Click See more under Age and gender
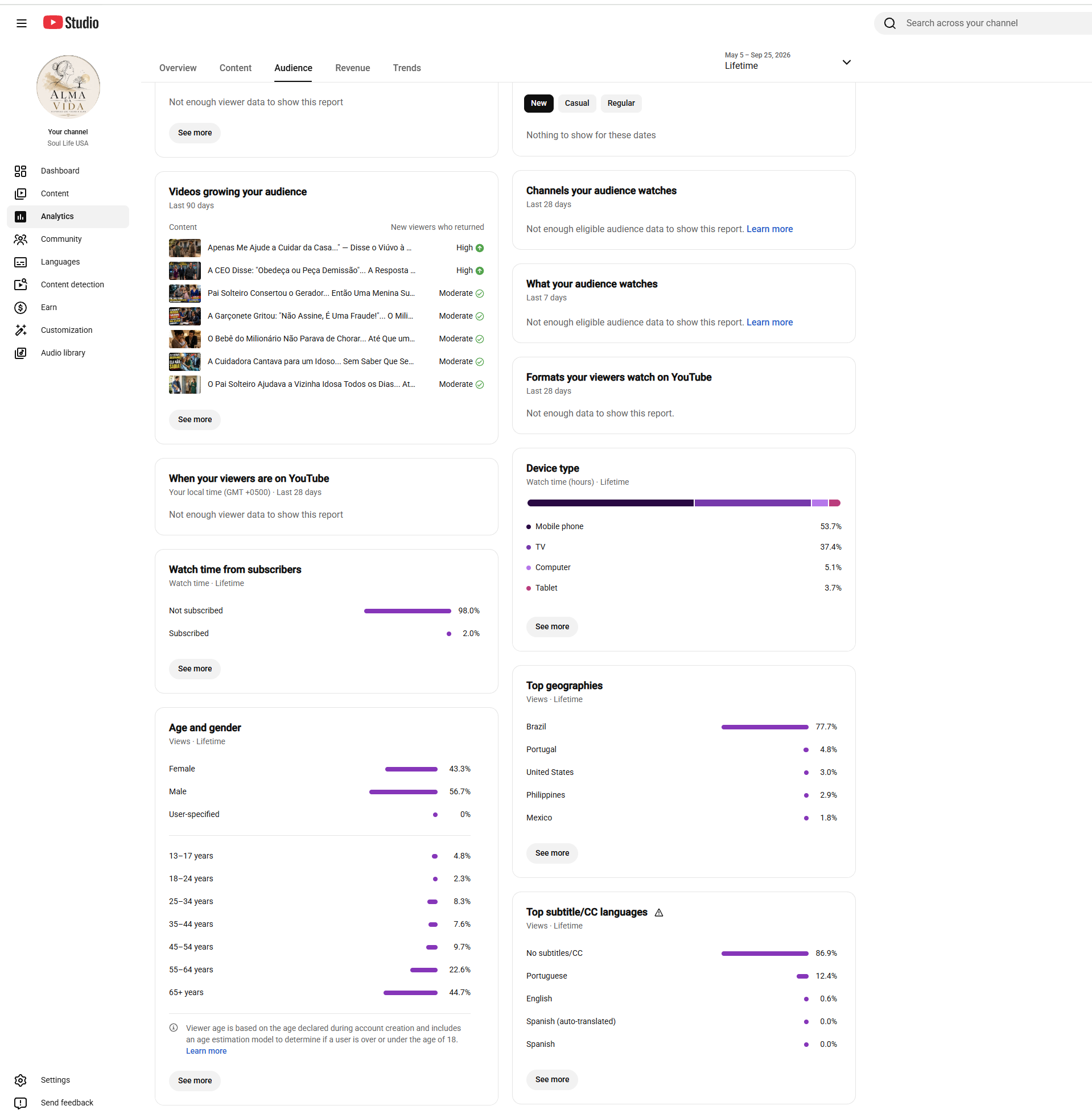The image size is (1092, 1118). 195,1081
